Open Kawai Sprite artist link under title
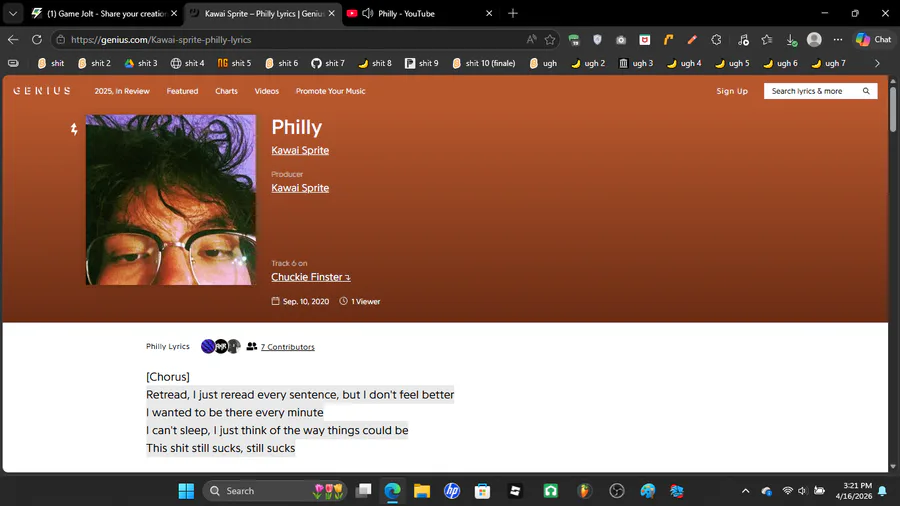Viewport: 900px width, 506px height. point(300,150)
